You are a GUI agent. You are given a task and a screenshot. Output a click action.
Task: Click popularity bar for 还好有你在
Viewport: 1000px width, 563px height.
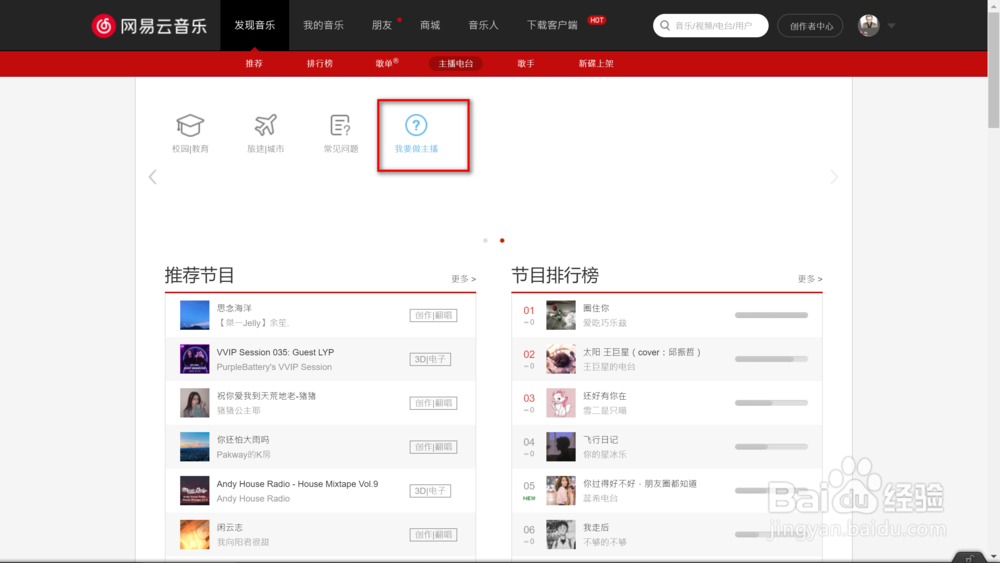click(x=771, y=403)
